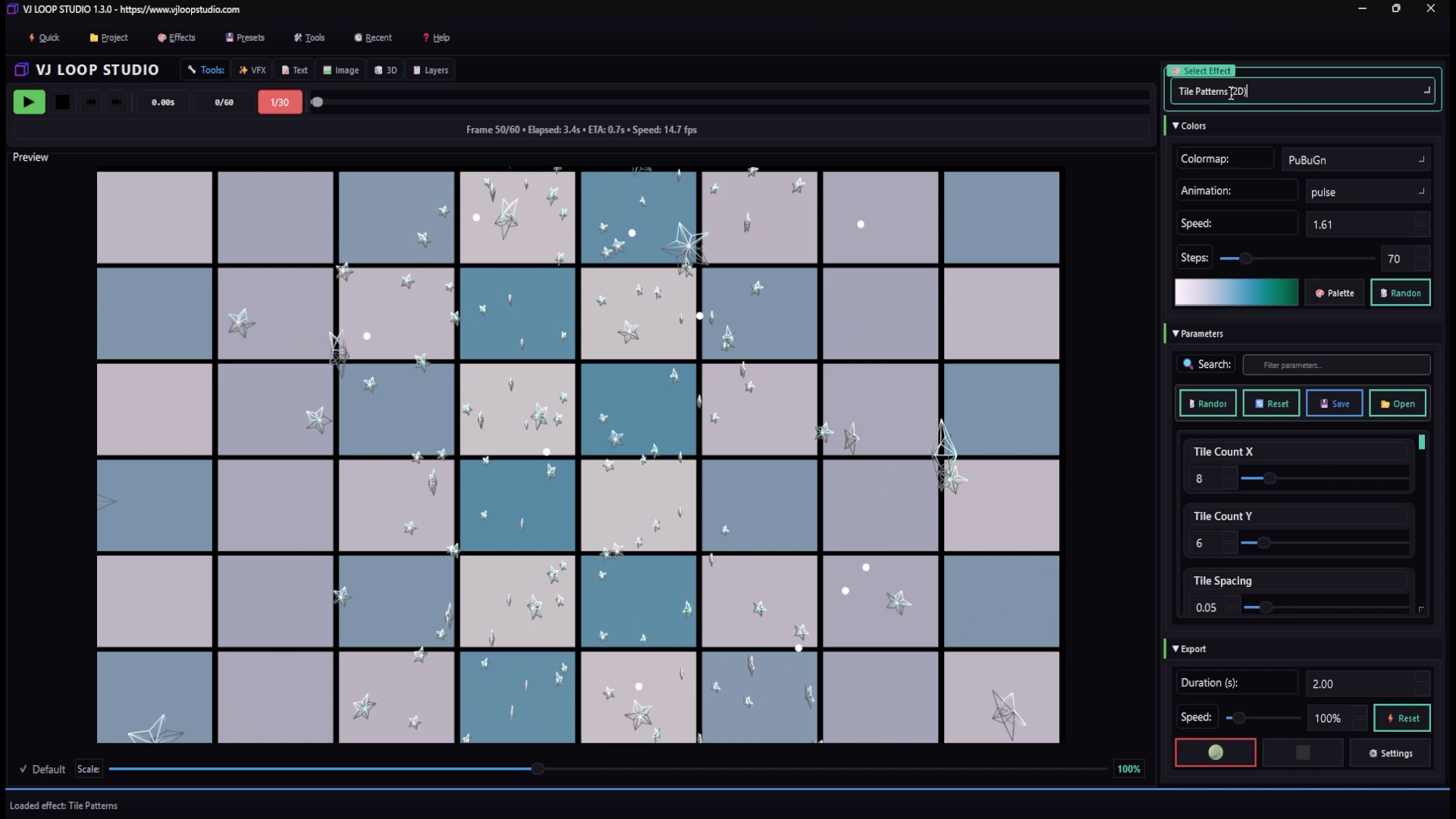Open the Colormap dropdown showing PuBuGn
Screen dimensions: 1456x819
(x=1356, y=159)
